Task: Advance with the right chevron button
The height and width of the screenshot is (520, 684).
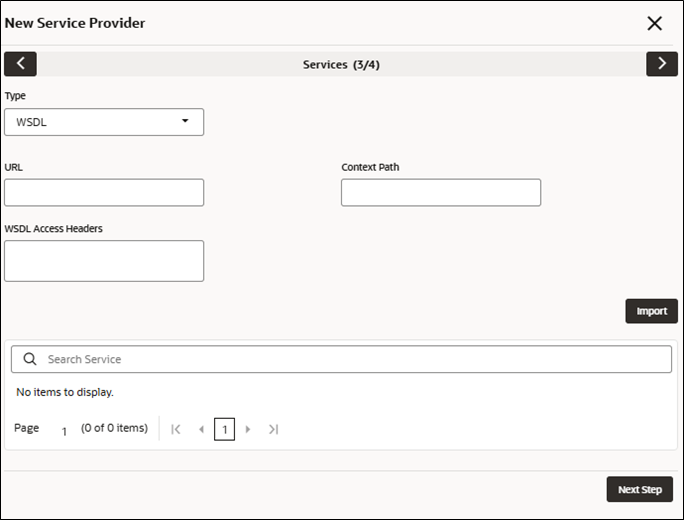Action: [x=662, y=64]
